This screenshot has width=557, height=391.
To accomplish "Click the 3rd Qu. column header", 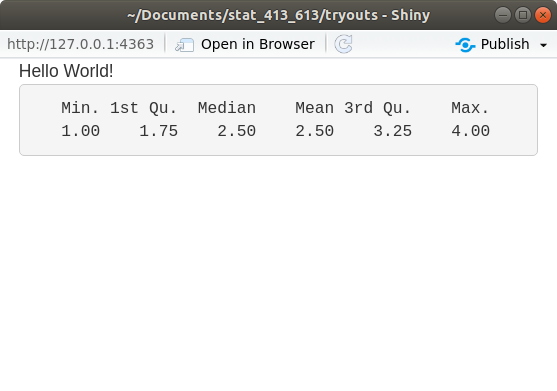I will (378, 108).
